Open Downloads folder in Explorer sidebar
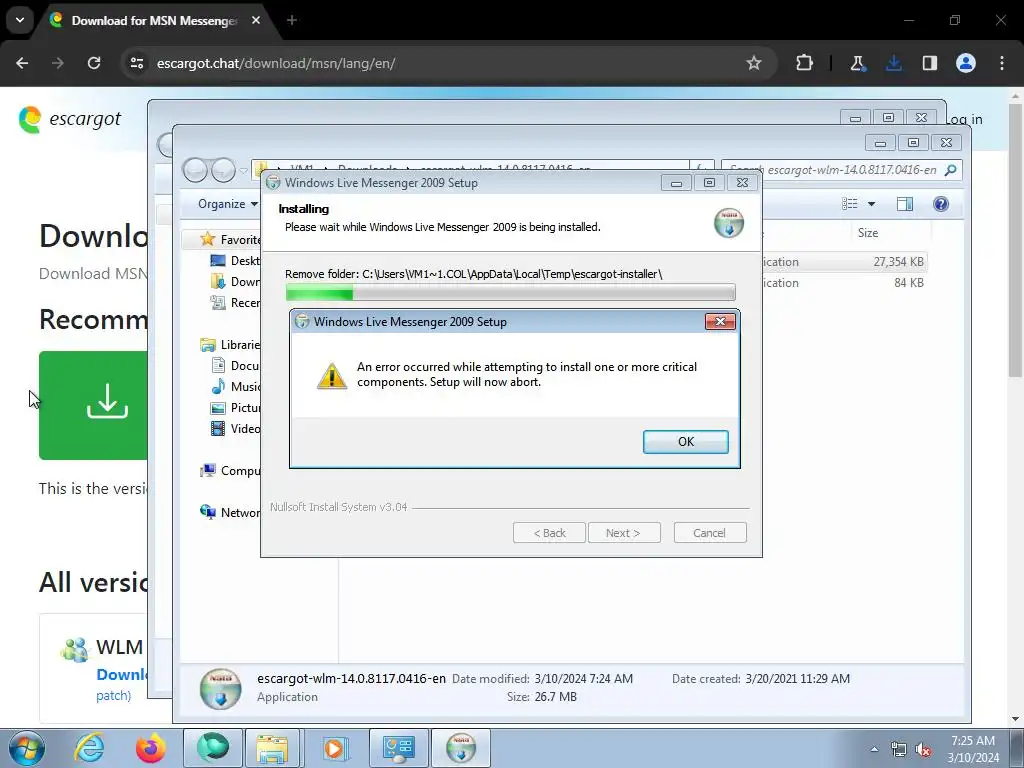The width and height of the screenshot is (1024, 768). [235, 281]
